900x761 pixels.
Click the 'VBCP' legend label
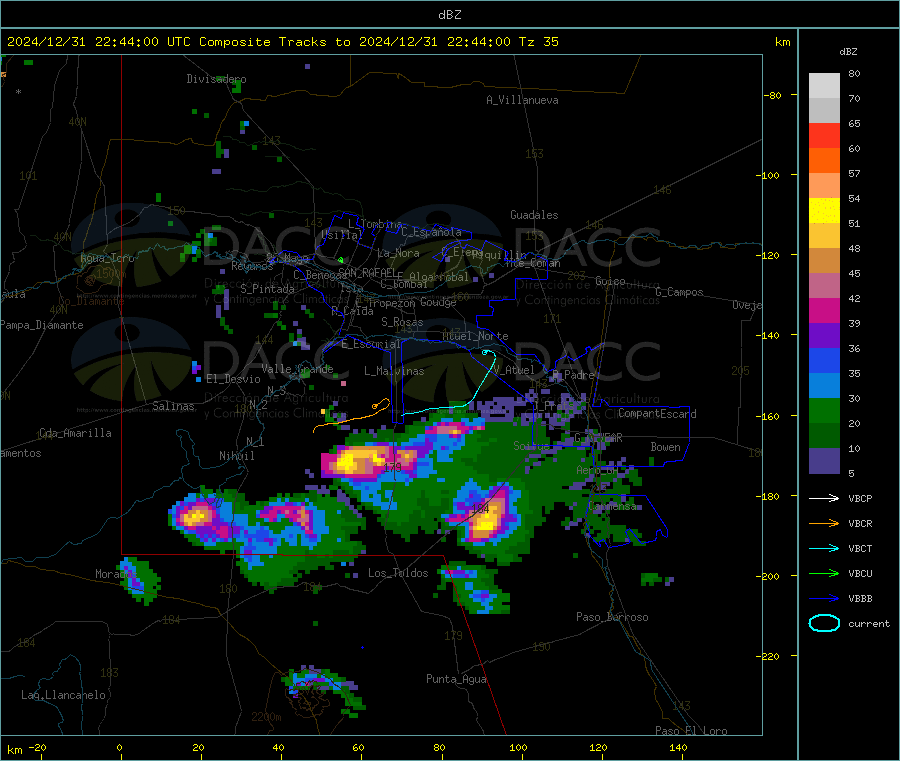(x=860, y=498)
